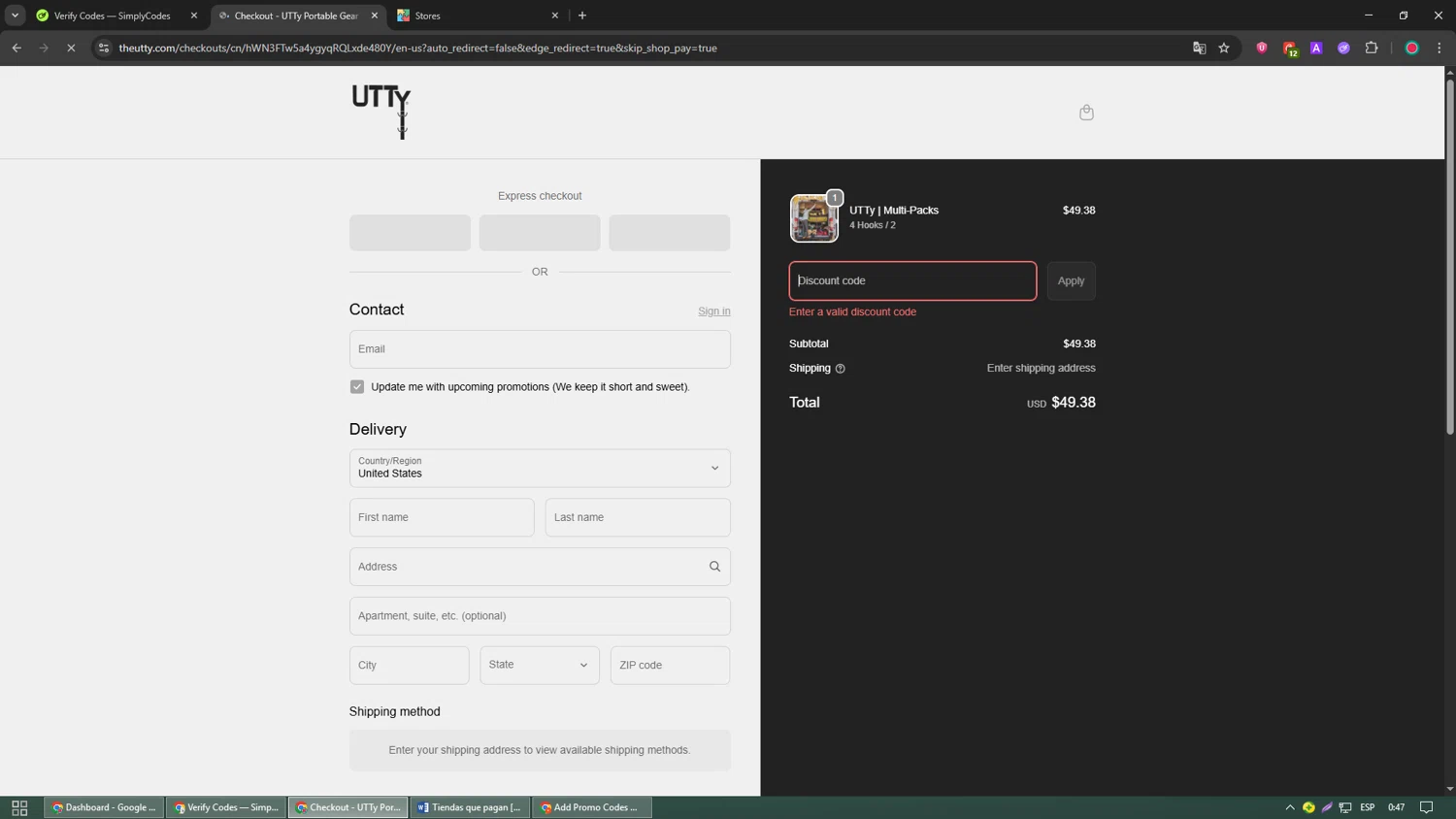
Task: Switch to Verify Codes — SimplyCodes tab
Action: coord(115,16)
